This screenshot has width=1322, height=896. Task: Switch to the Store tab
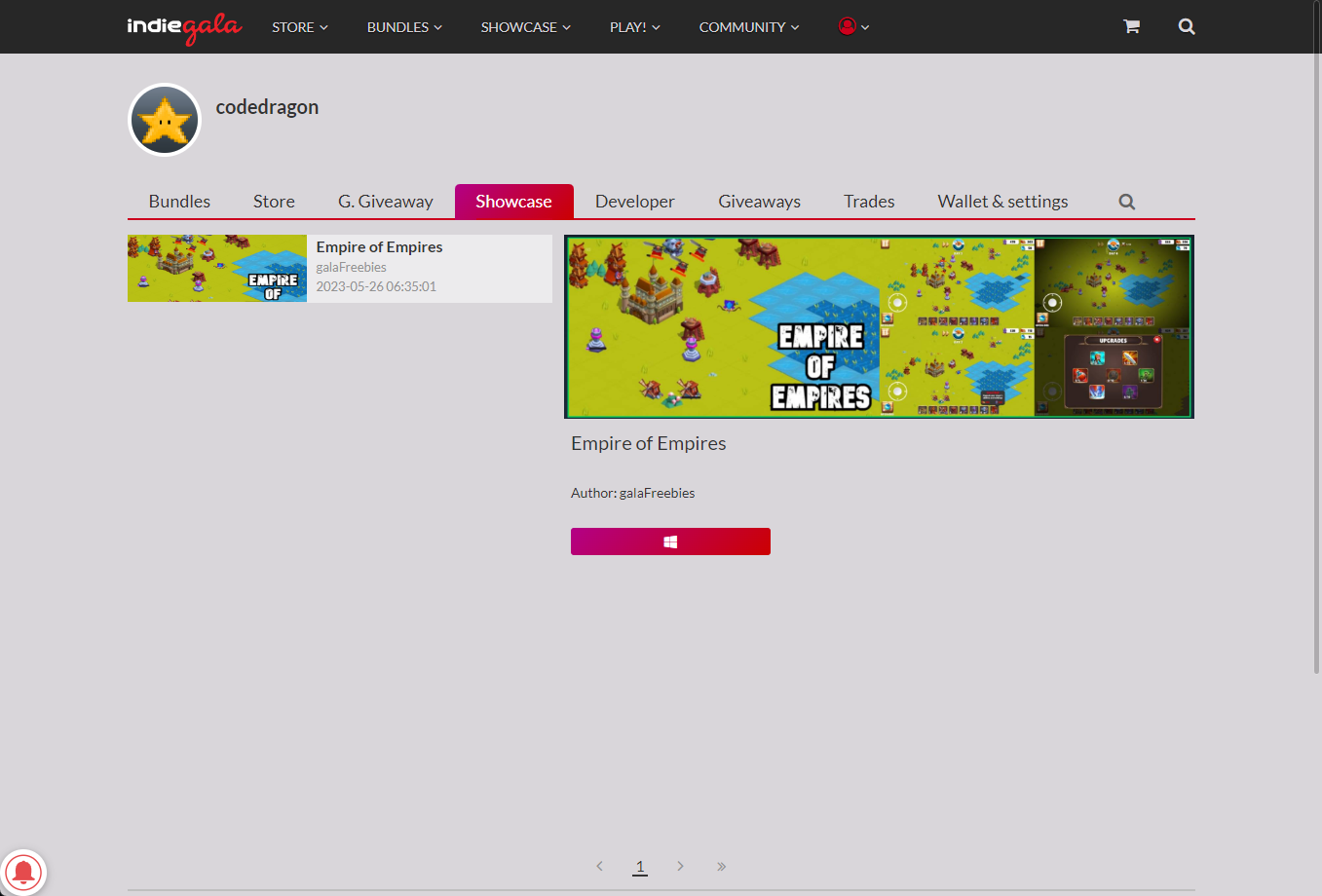tap(274, 202)
